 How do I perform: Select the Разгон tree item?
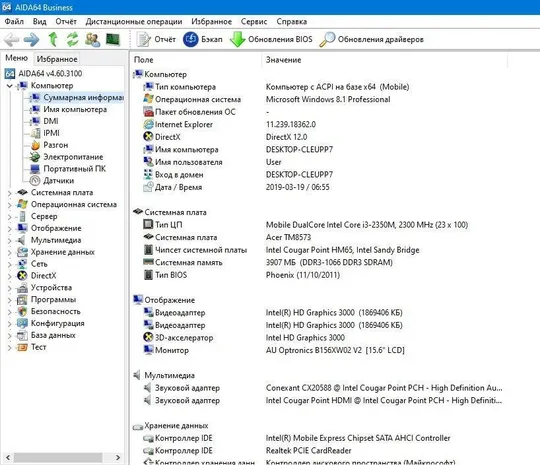tap(49, 145)
